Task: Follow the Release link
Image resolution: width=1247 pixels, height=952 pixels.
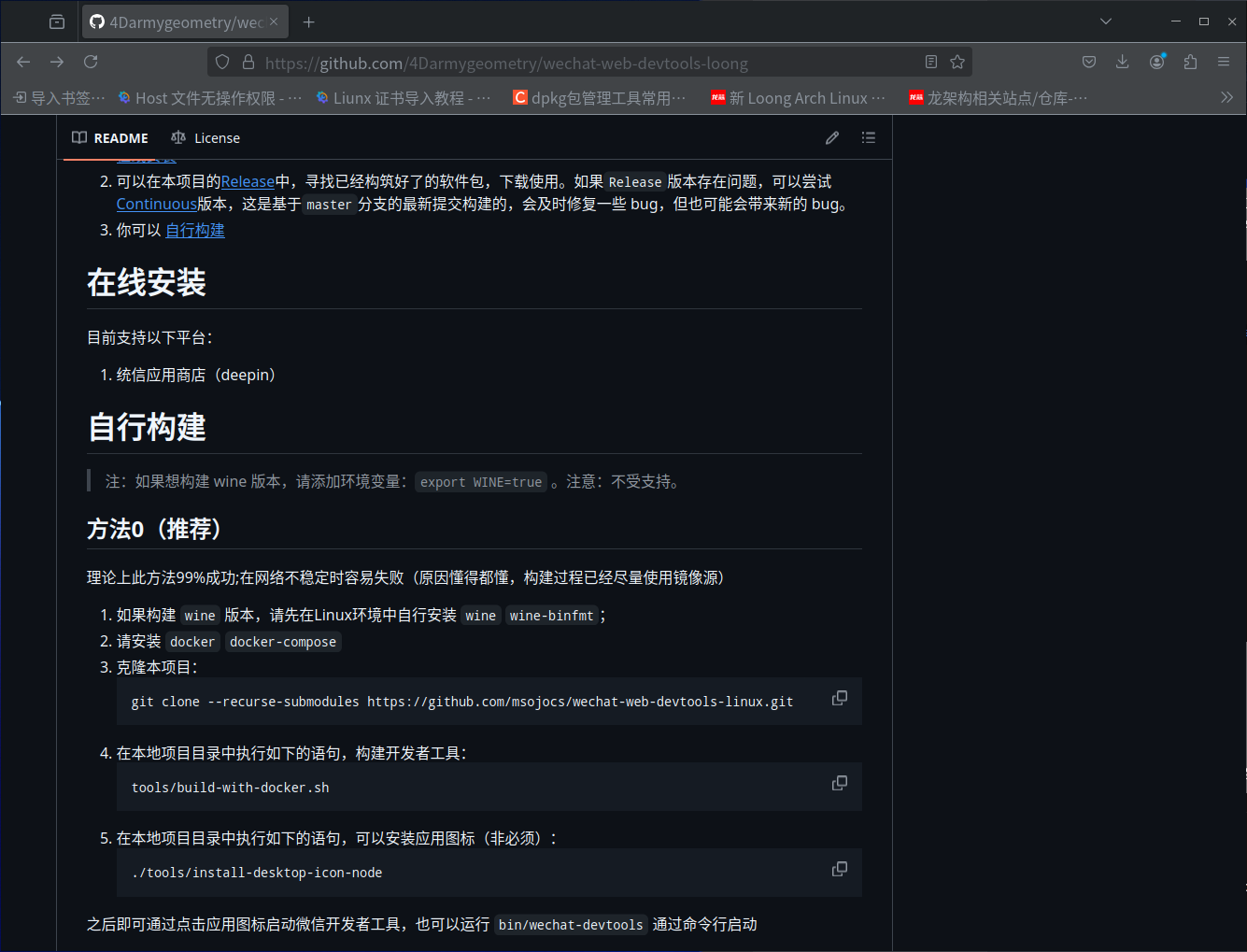Action: [248, 181]
